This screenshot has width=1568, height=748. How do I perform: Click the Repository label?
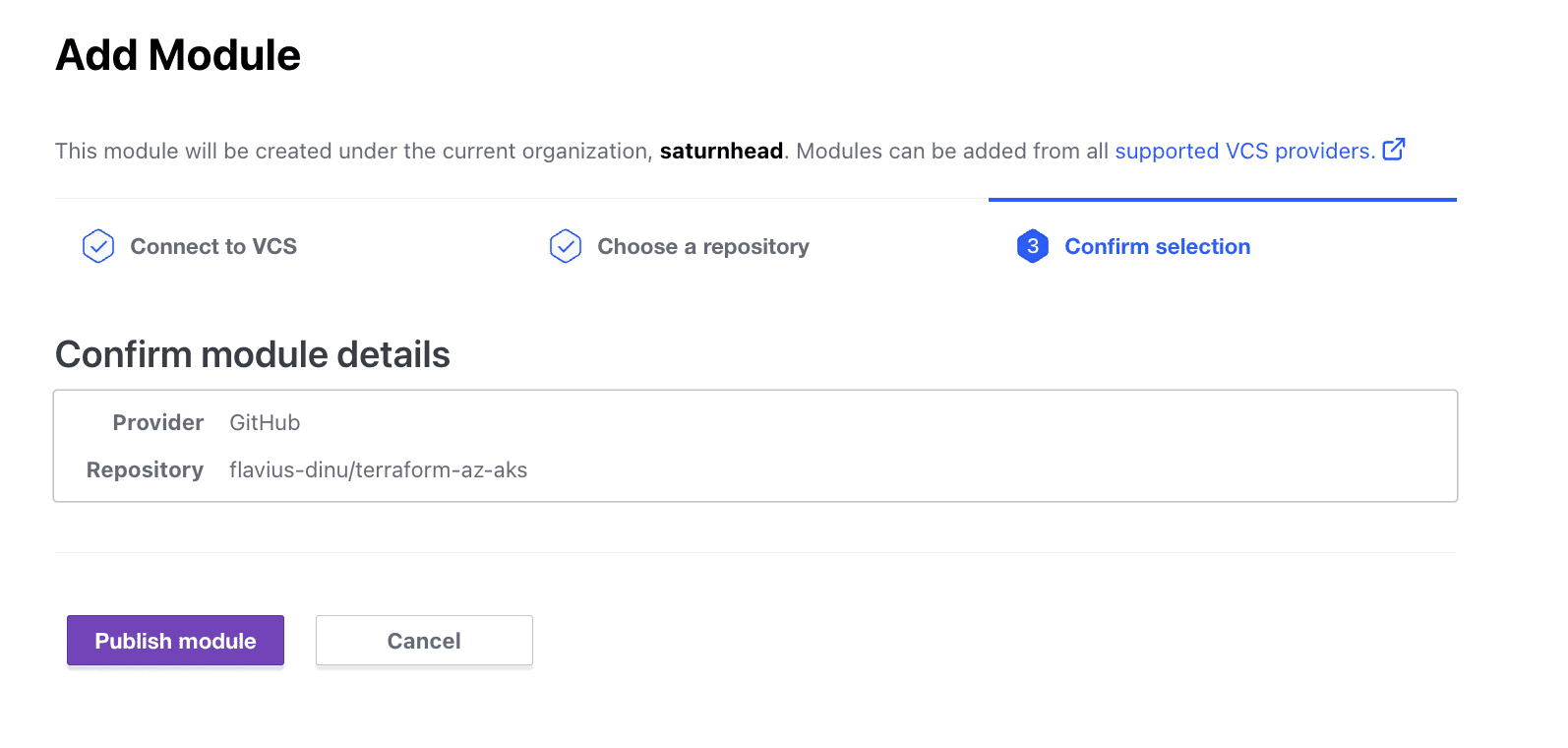tap(145, 469)
